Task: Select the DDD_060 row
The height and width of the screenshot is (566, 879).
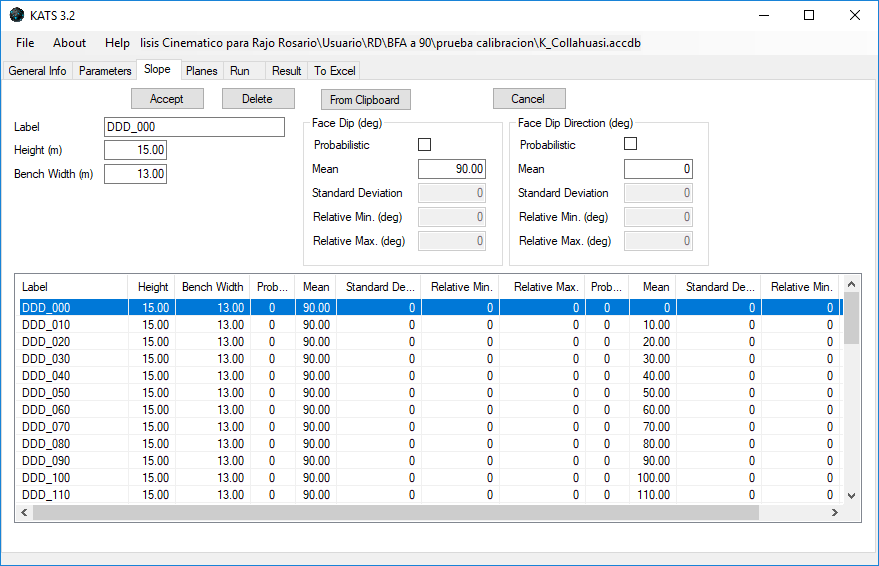Action: [431, 410]
